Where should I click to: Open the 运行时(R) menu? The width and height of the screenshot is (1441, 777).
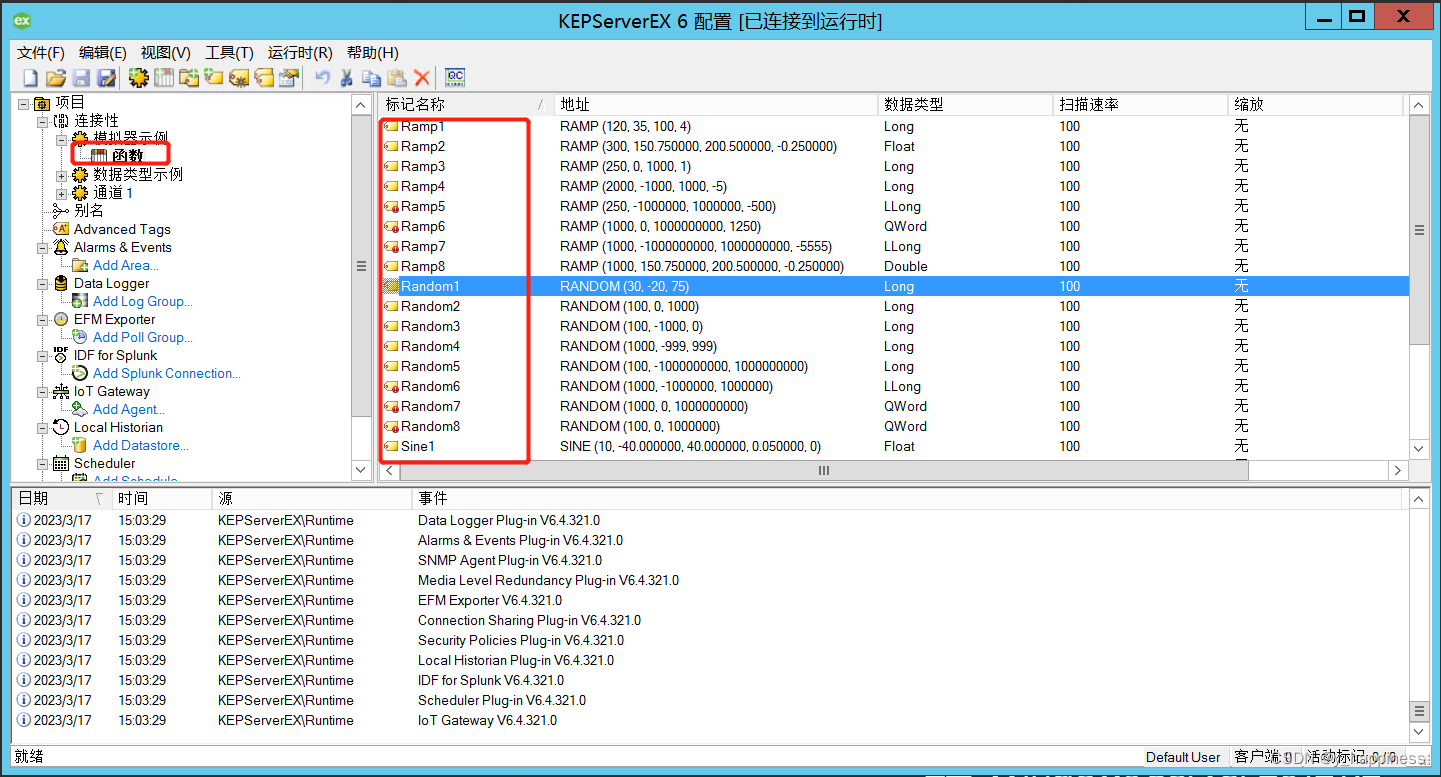pyautogui.click(x=300, y=53)
